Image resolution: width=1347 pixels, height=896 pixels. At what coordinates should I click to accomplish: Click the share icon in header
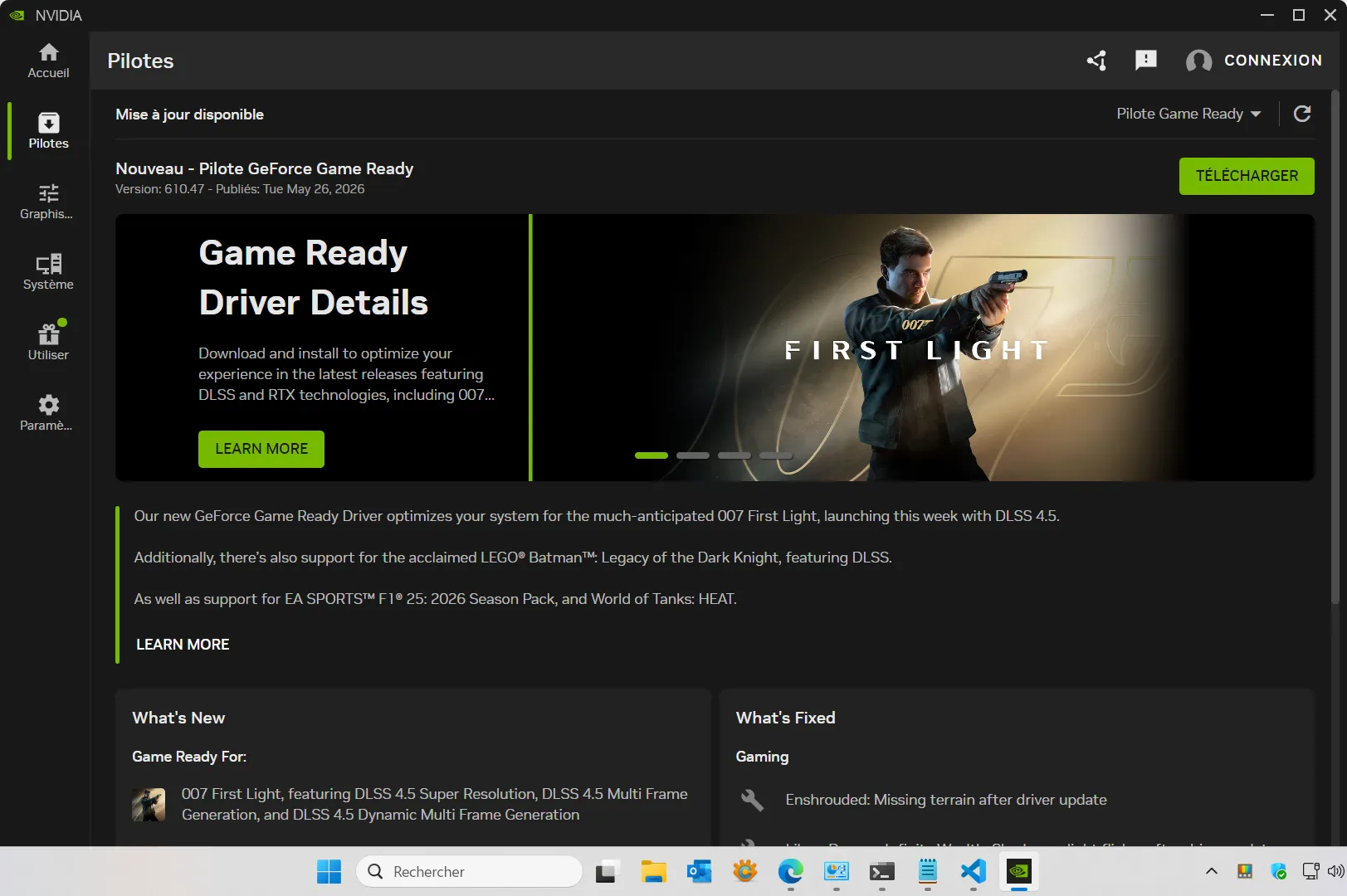(1097, 61)
